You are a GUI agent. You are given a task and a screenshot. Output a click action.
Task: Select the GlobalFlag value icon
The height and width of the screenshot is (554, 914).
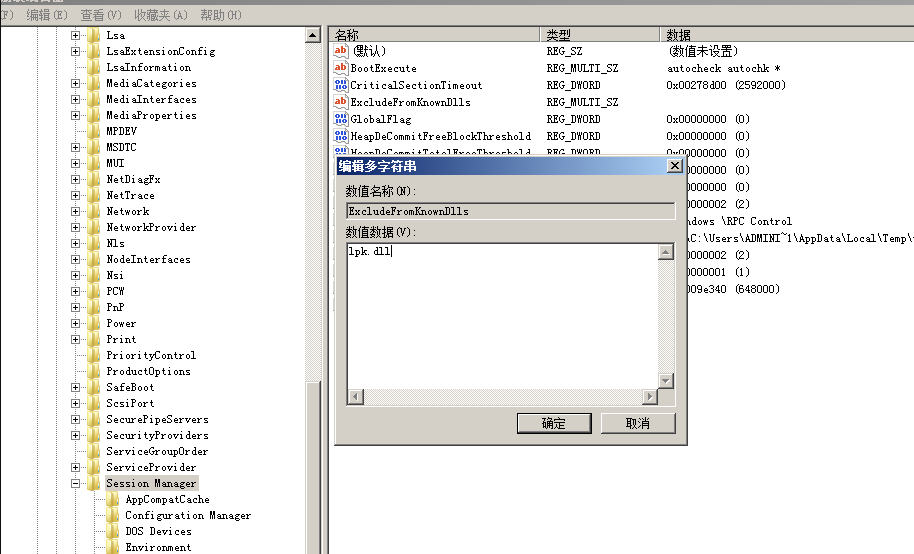pos(340,119)
